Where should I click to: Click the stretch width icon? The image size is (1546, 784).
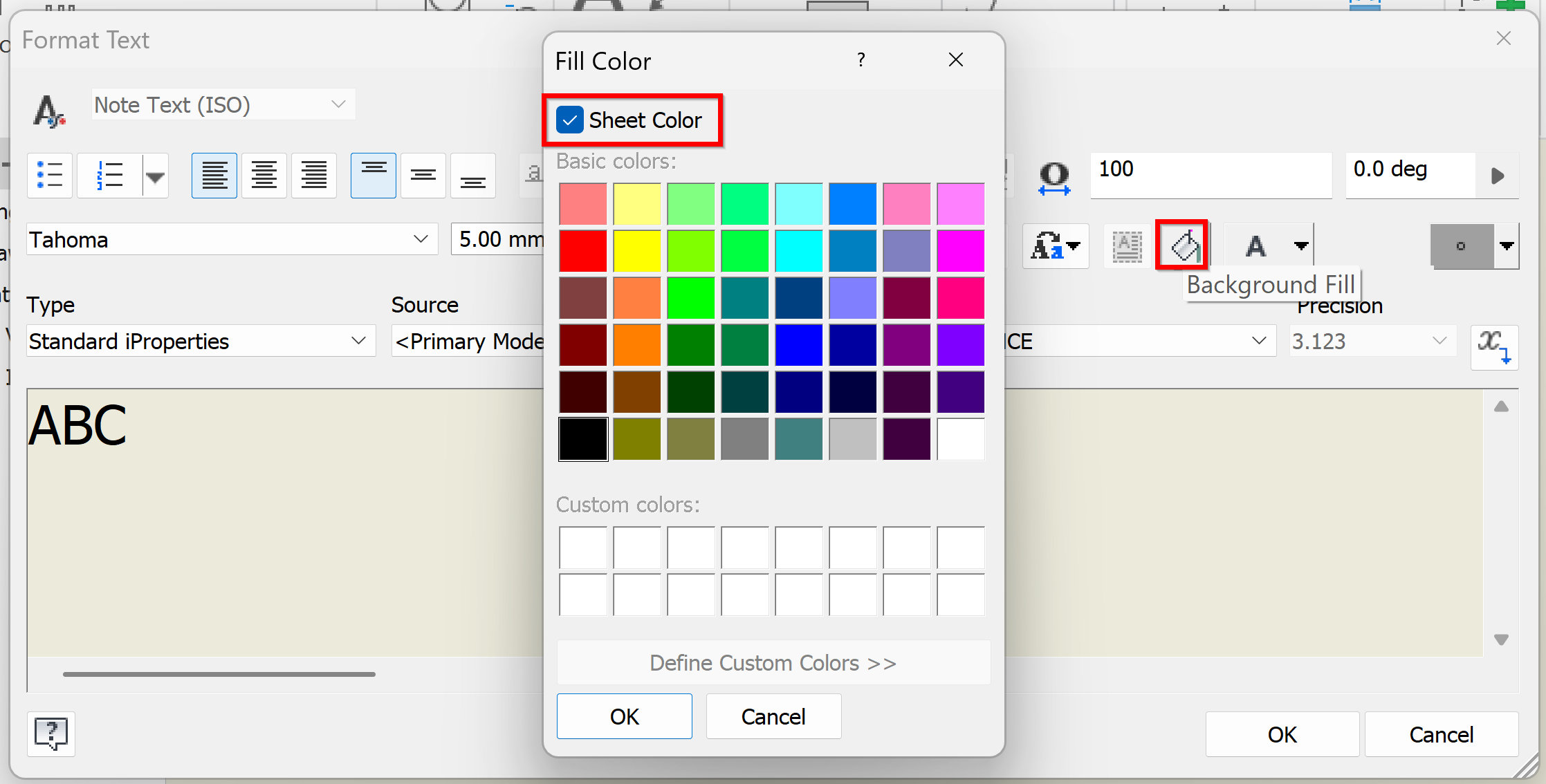point(1053,178)
